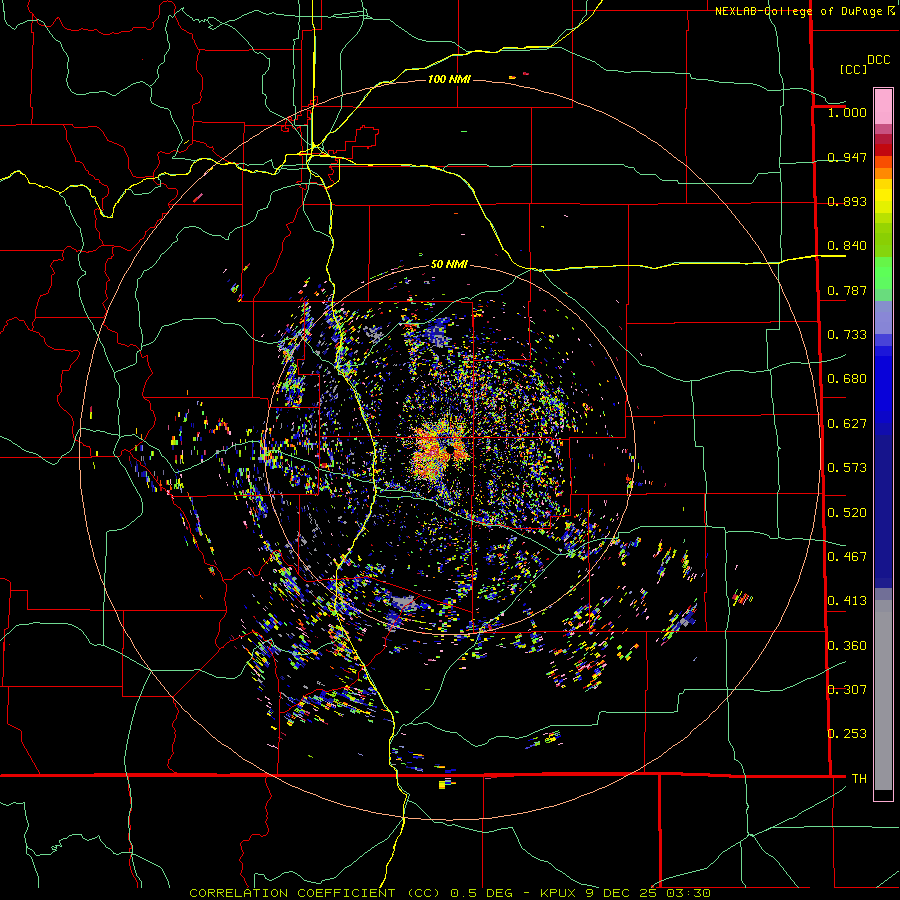Click the 0.253 color scale value
The height and width of the screenshot is (900, 900).
point(847,734)
